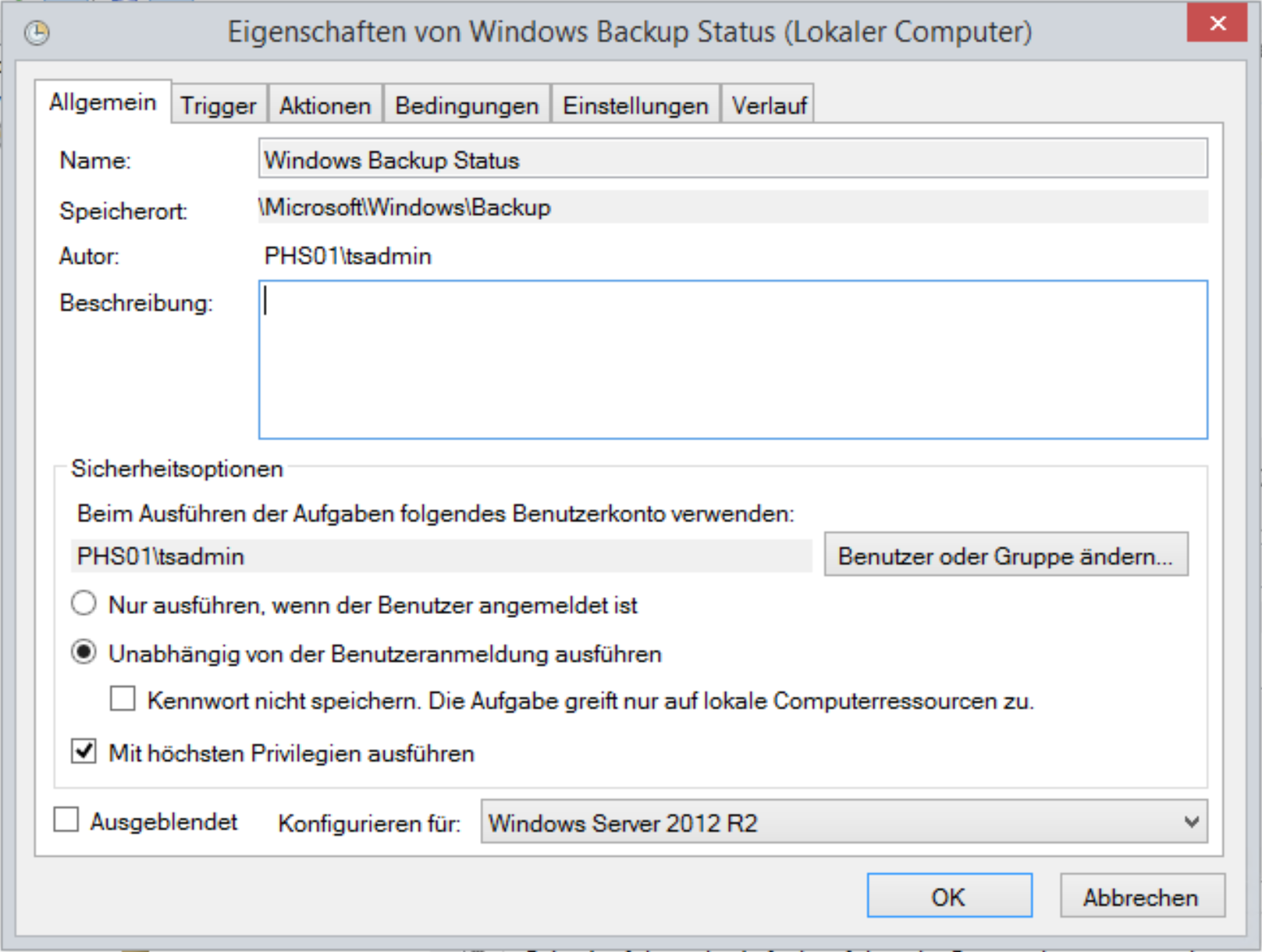This screenshot has height=952, width=1262.
Task: Go to the Aktionen tab
Action: pos(325,105)
